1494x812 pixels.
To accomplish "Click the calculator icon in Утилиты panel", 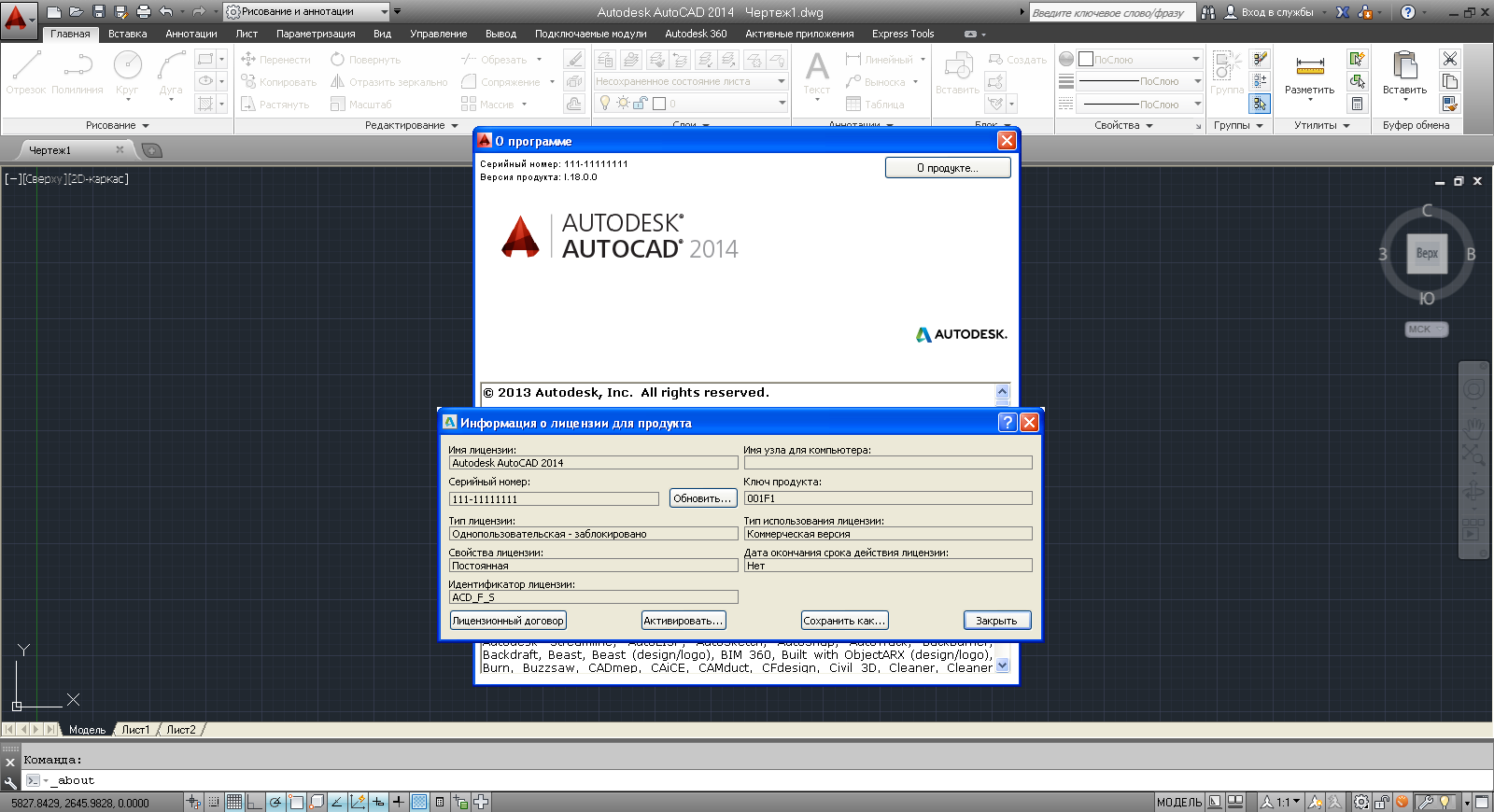I will [x=1358, y=104].
